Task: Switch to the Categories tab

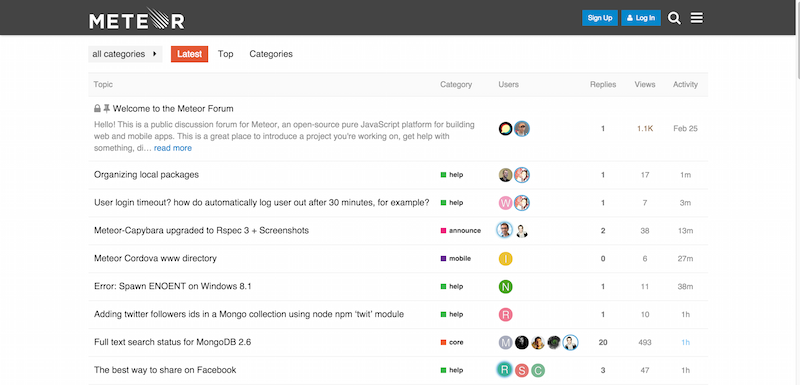Action: [271, 54]
